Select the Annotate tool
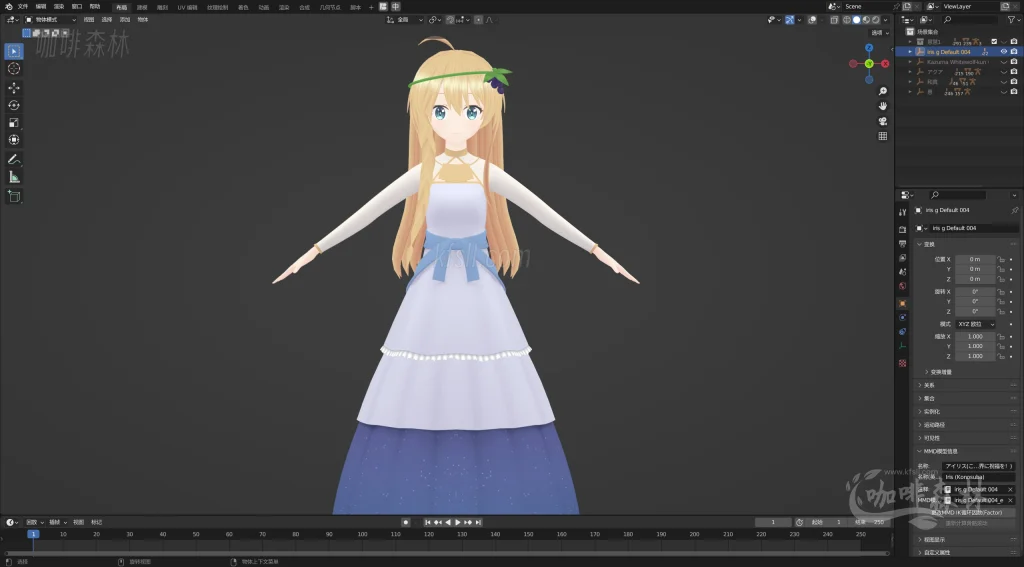This screenshot has width=1024, height=567. pyautogui.click(x=14, y=159)
